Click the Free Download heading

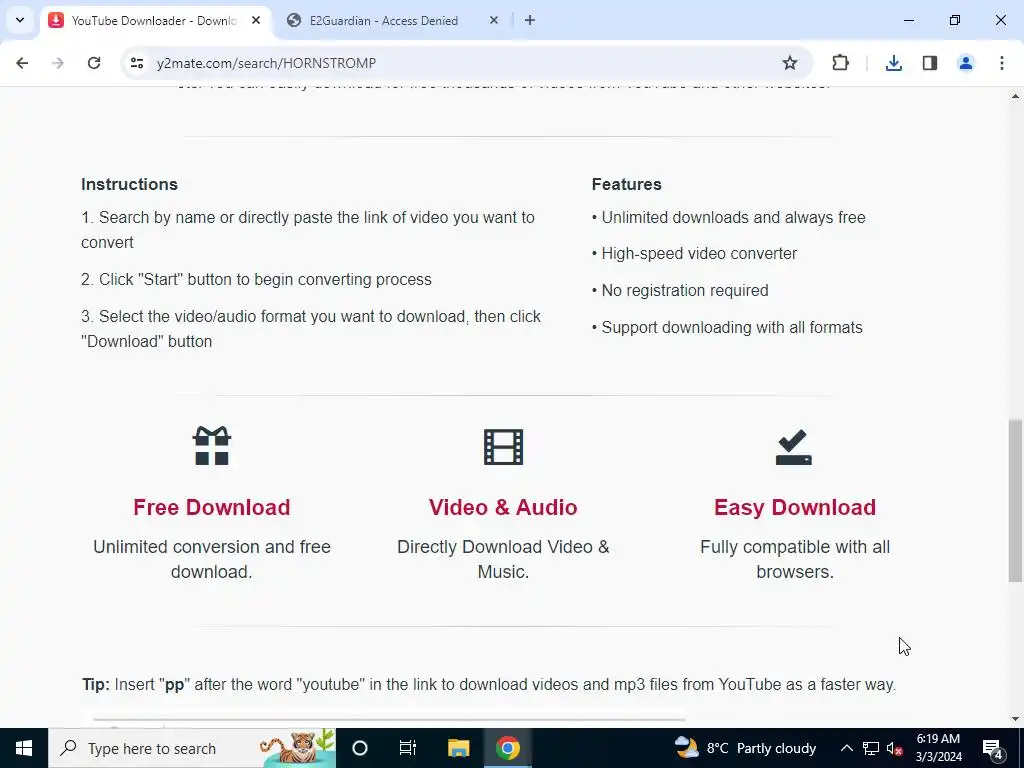point(212,507)
